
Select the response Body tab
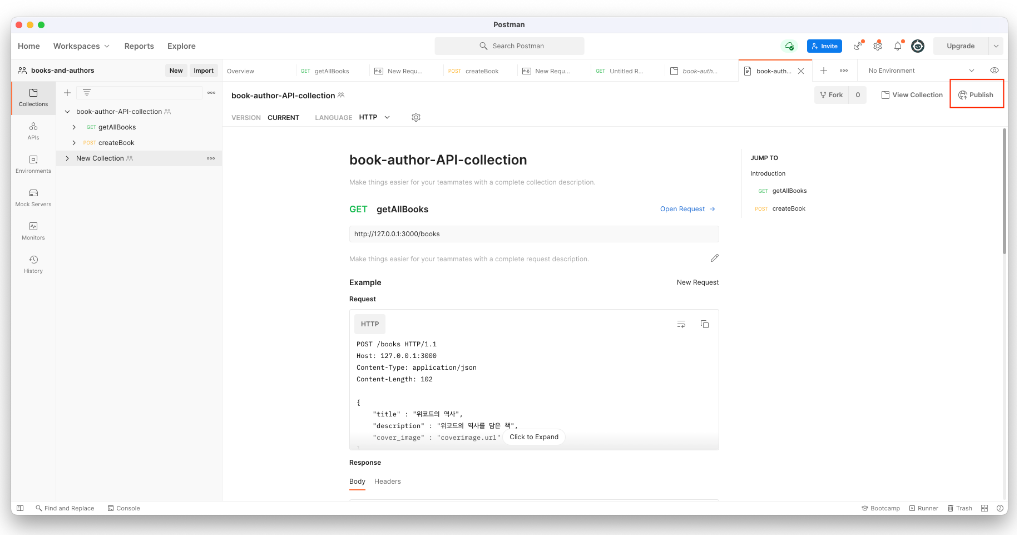point(357,482)
